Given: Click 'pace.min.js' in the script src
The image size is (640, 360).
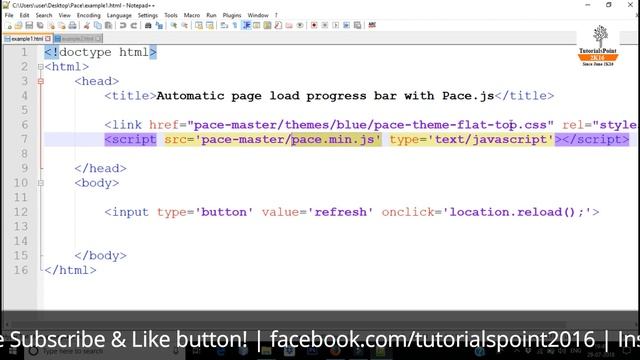Looking at the screenshot, I should pos(333,140).
